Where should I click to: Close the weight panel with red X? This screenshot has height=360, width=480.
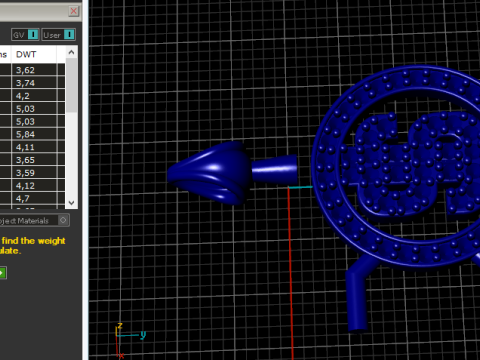(x=74, y=11)
